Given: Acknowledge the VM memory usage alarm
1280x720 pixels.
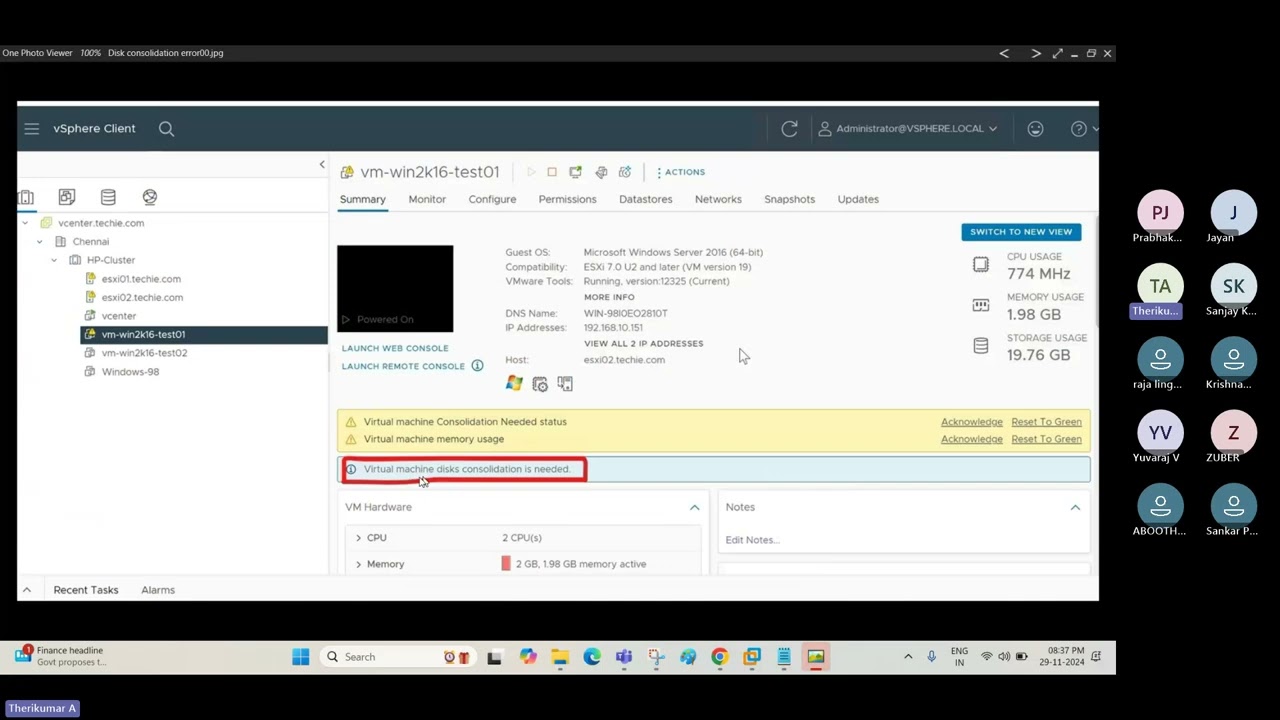Looking at the screenshot, I should coord(971,439).
